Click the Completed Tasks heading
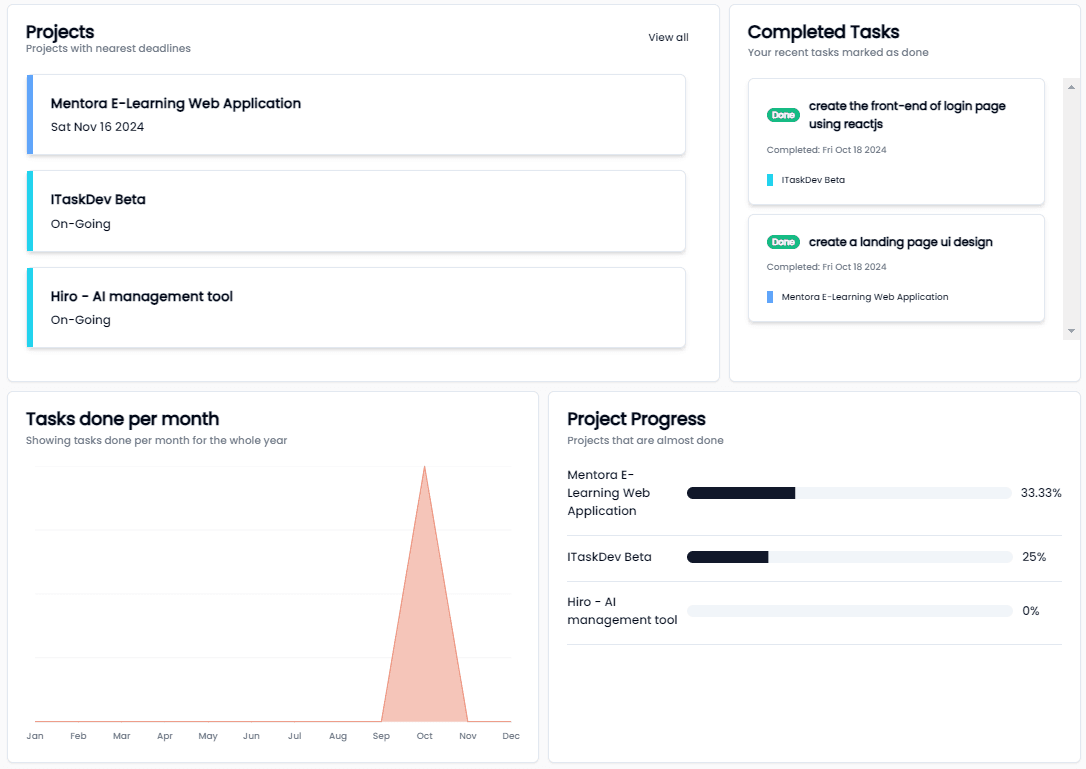The height and width of the screenshot is (769, 1086). click(824, 32)
